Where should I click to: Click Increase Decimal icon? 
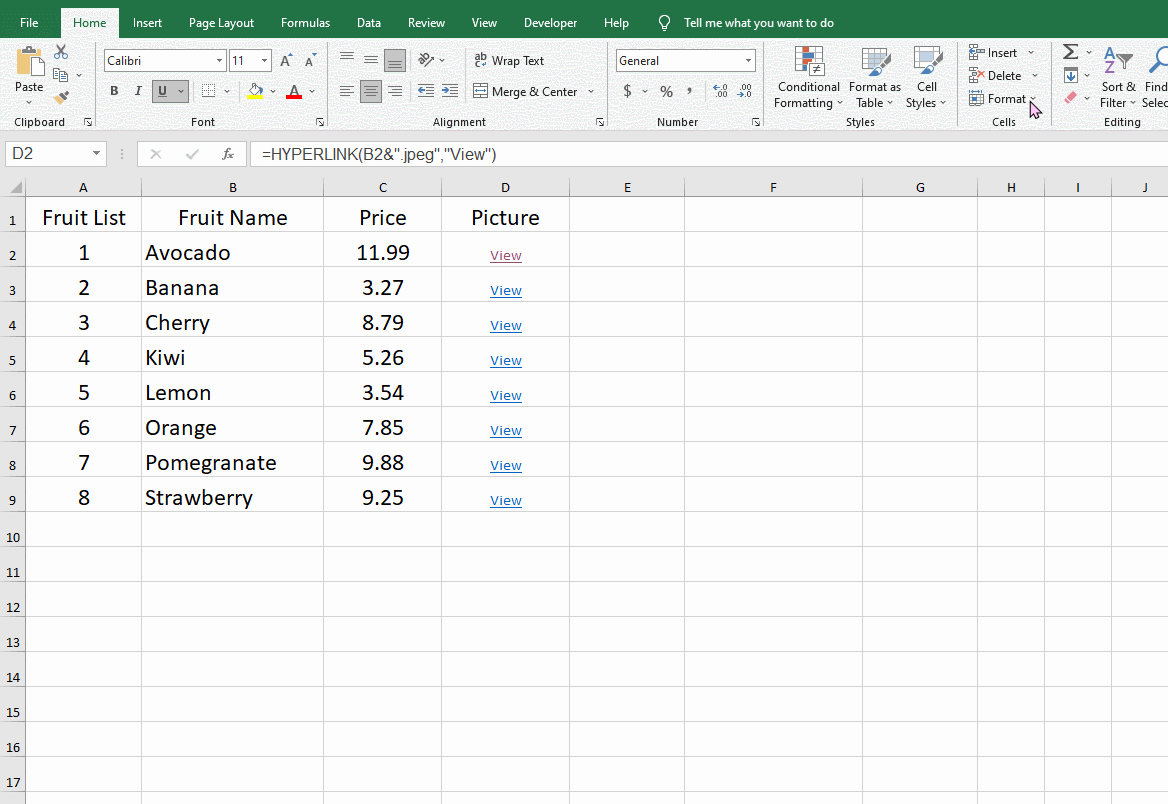tap(720, 91)
